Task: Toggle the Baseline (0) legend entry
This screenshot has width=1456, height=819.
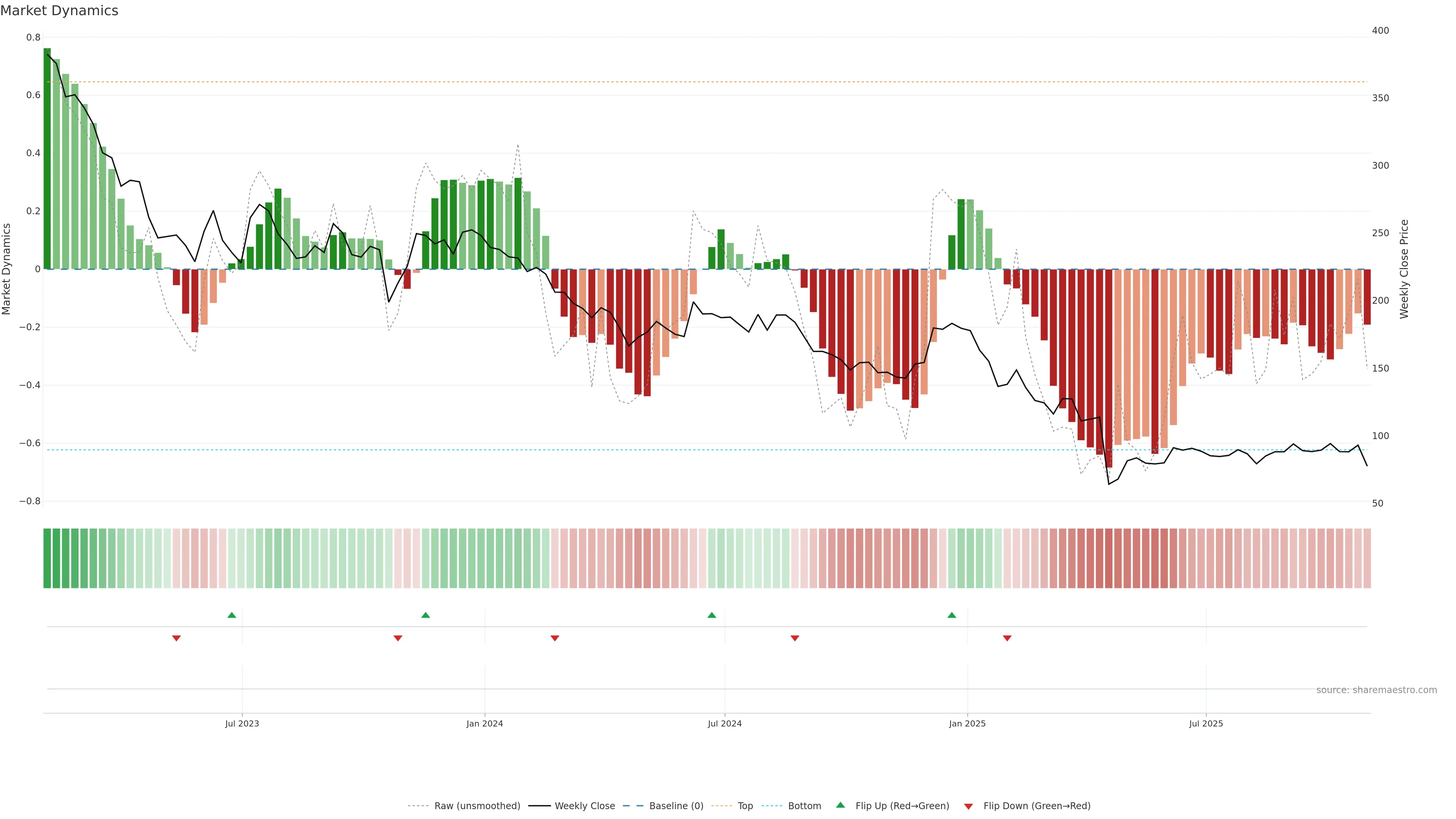Action: [x=676, y=806]
